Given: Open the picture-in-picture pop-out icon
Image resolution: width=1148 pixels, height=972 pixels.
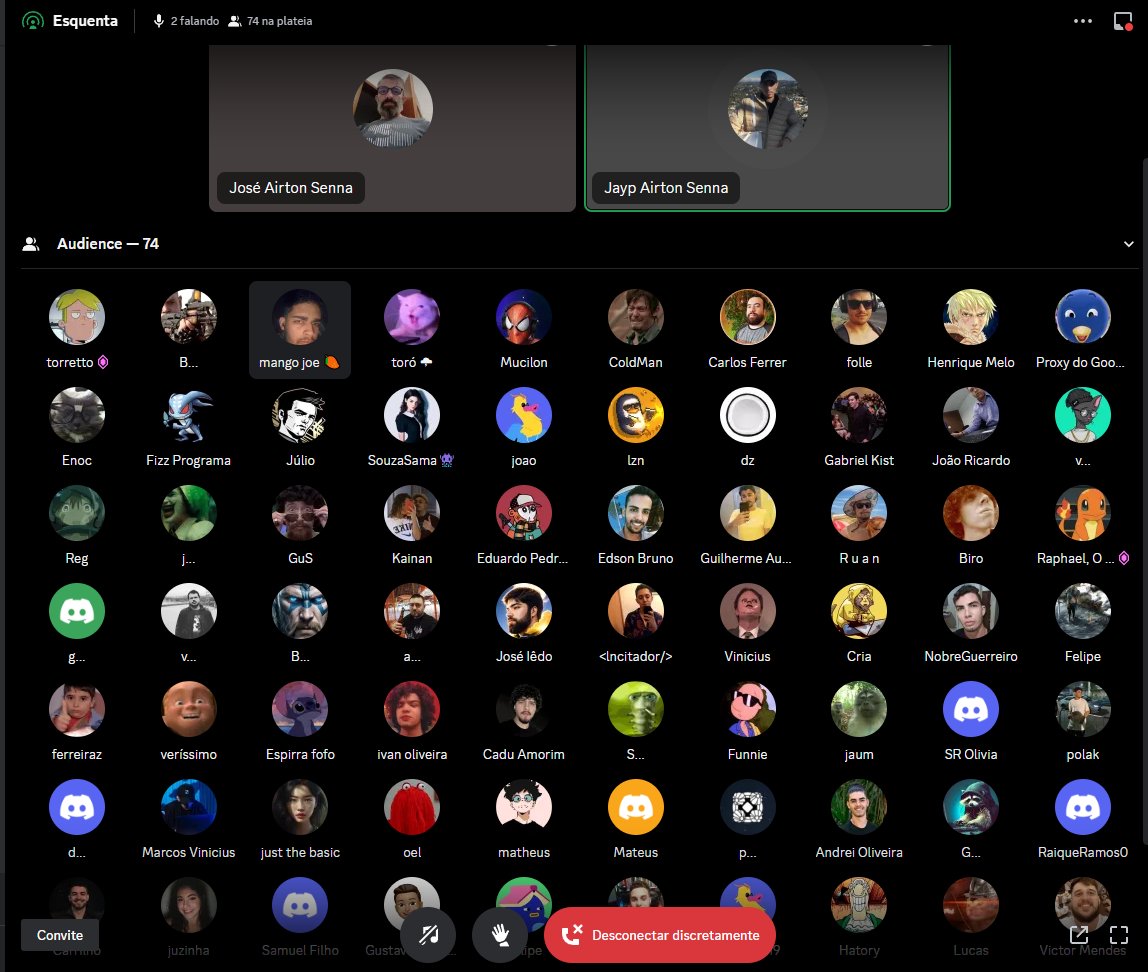Looking at the screenshot, I should [x=1079, y=934].
